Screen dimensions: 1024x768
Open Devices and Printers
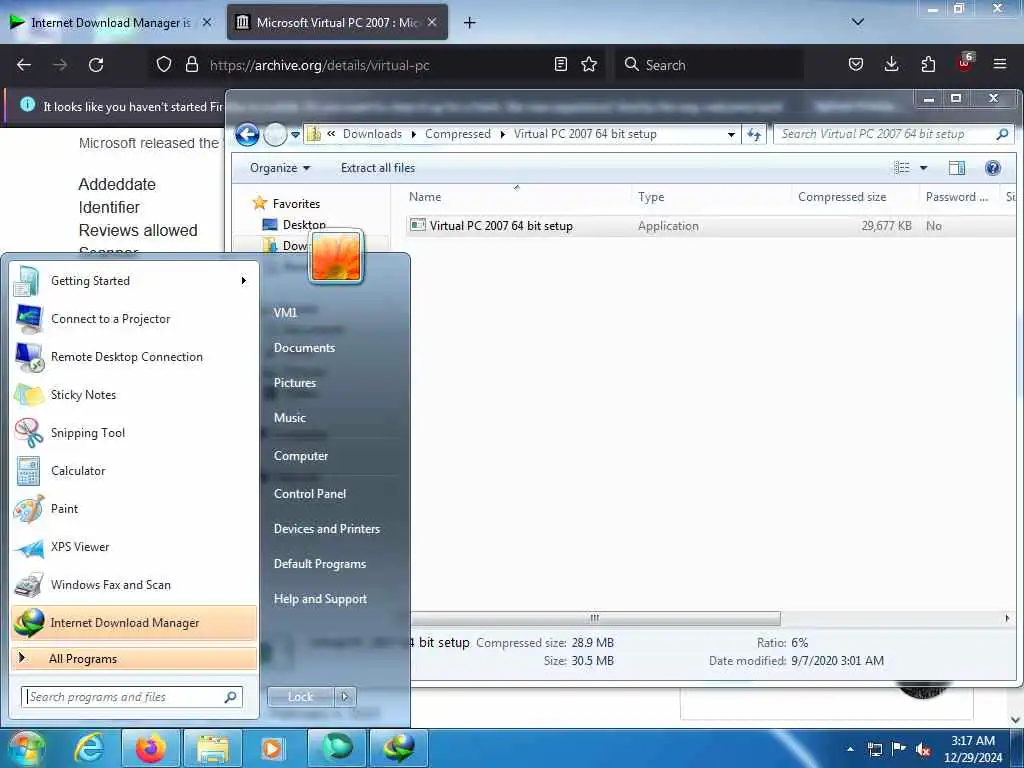tap(327, 529)
